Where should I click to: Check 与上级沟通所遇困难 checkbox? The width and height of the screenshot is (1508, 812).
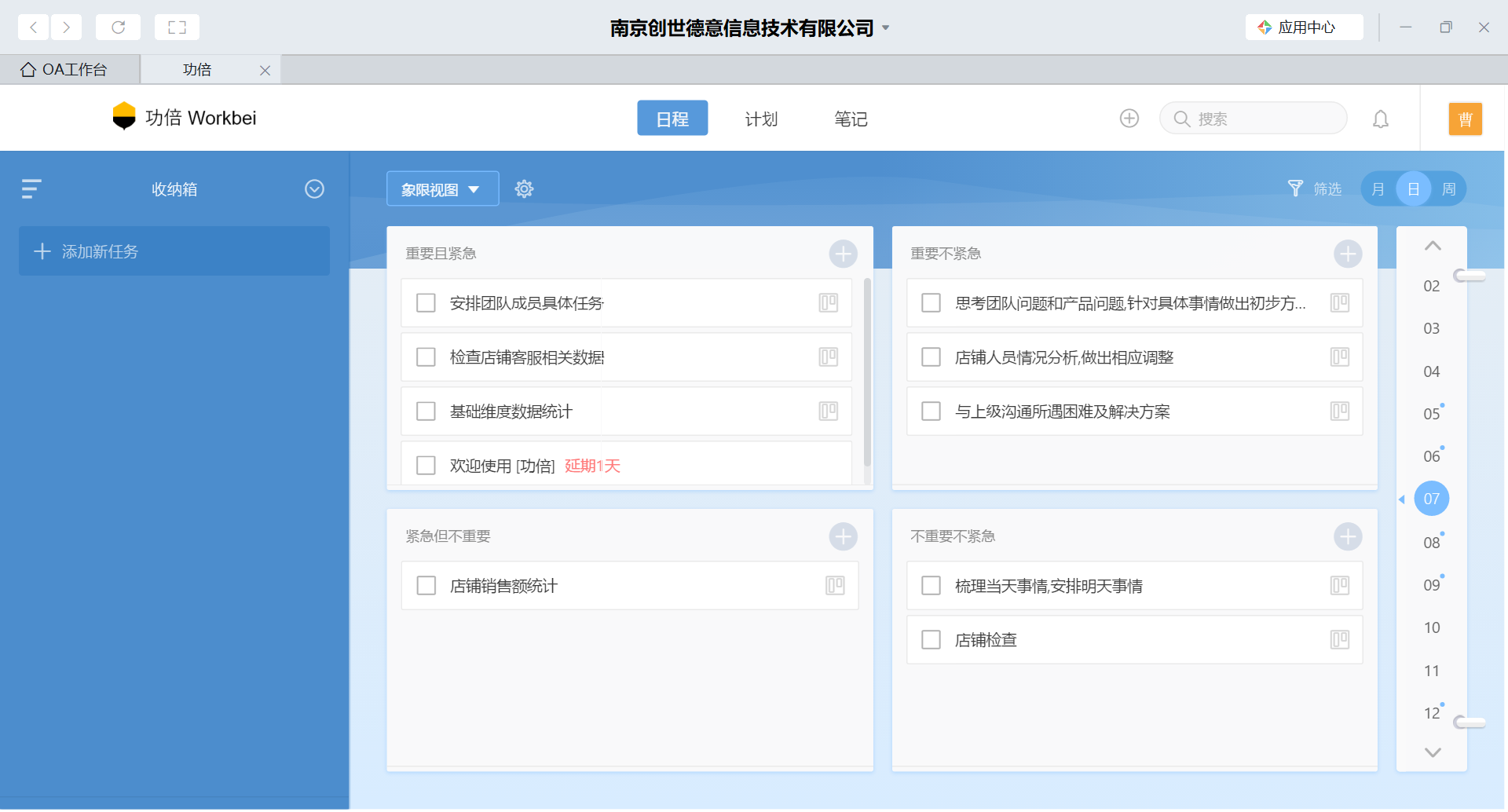click(x=931, y=411)
